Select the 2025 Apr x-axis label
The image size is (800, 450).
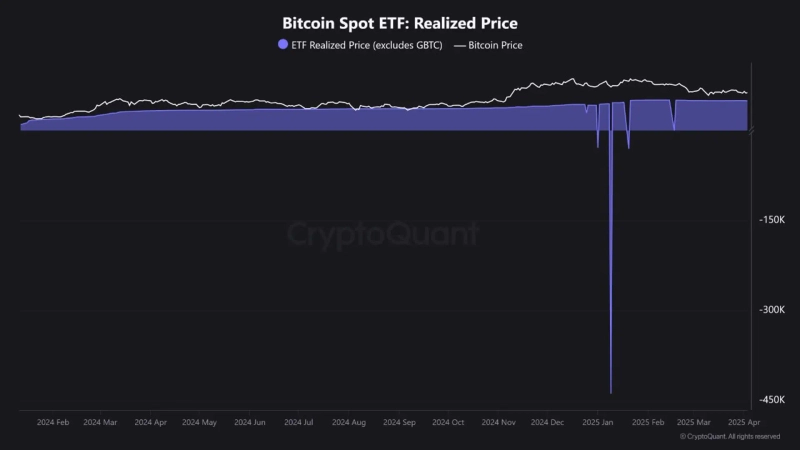pyautogui.click(x=745, y=423)
